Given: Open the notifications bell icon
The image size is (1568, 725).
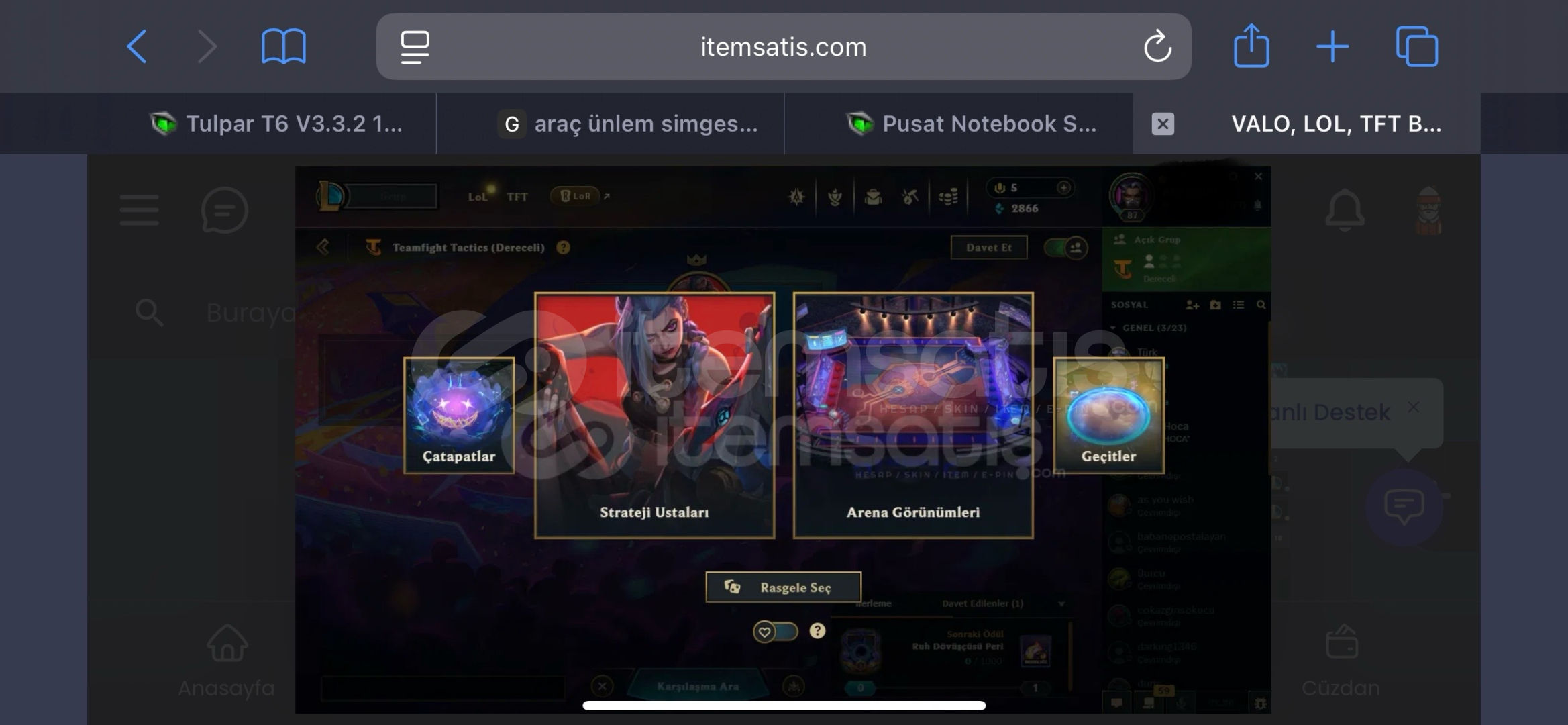Looking at the screenshot, I should point(1345,211).
